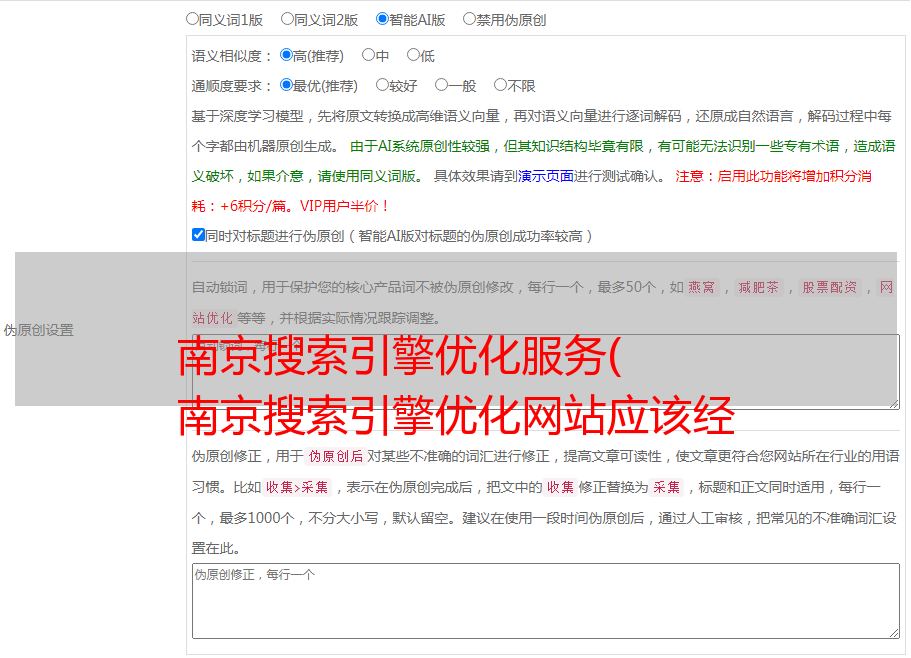
Task: Click inside the 伪原创修正 textarea
Action: point(546,601)
